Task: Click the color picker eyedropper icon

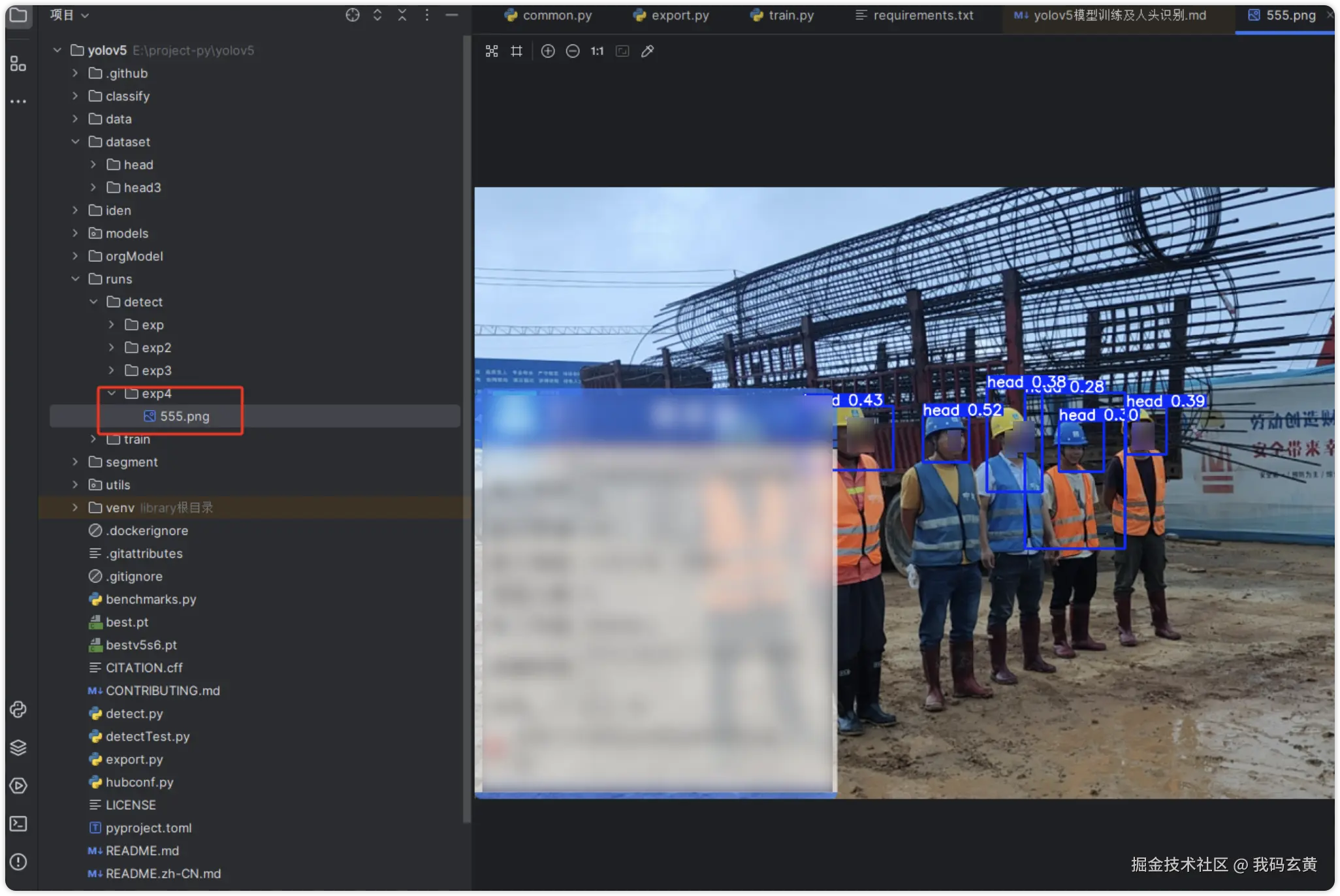Action: (647, 51)
